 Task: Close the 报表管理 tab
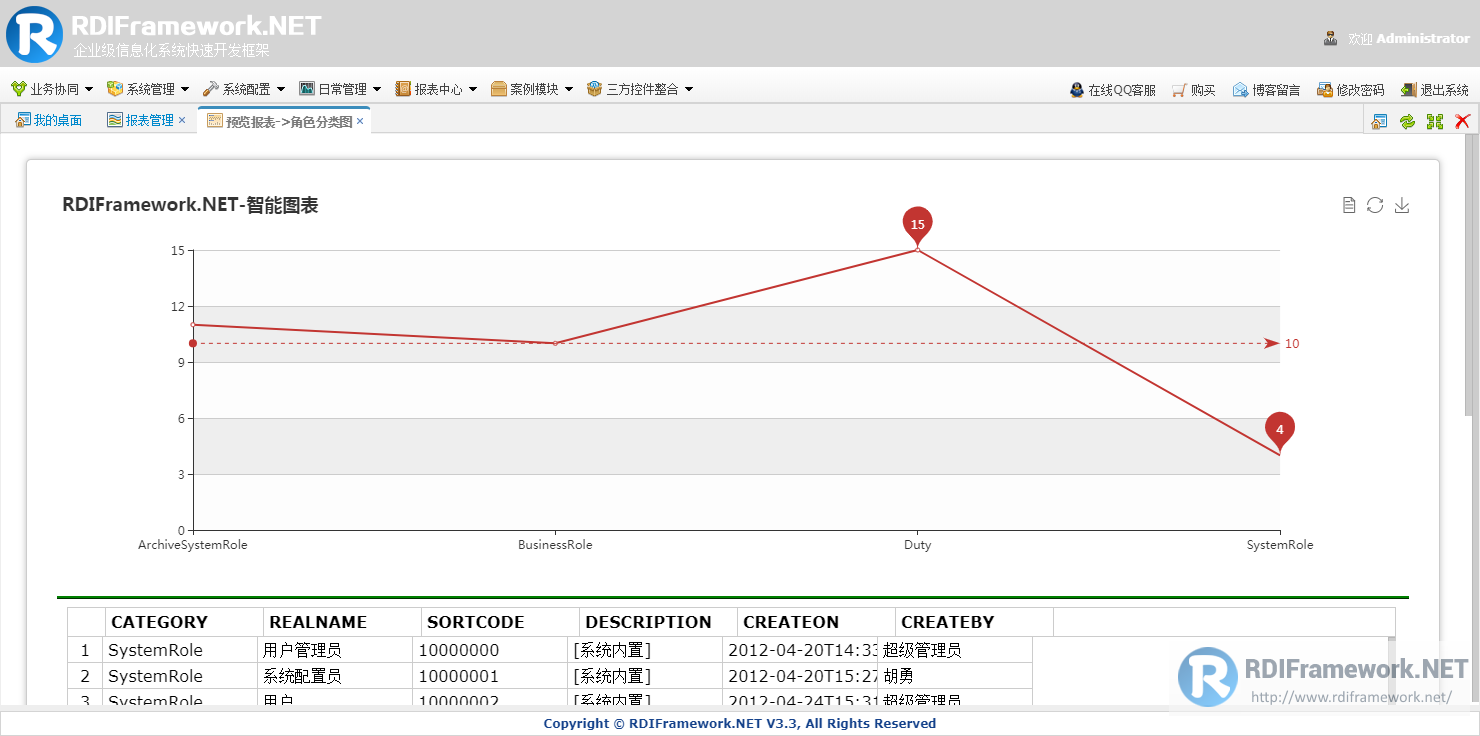[182, 120]
